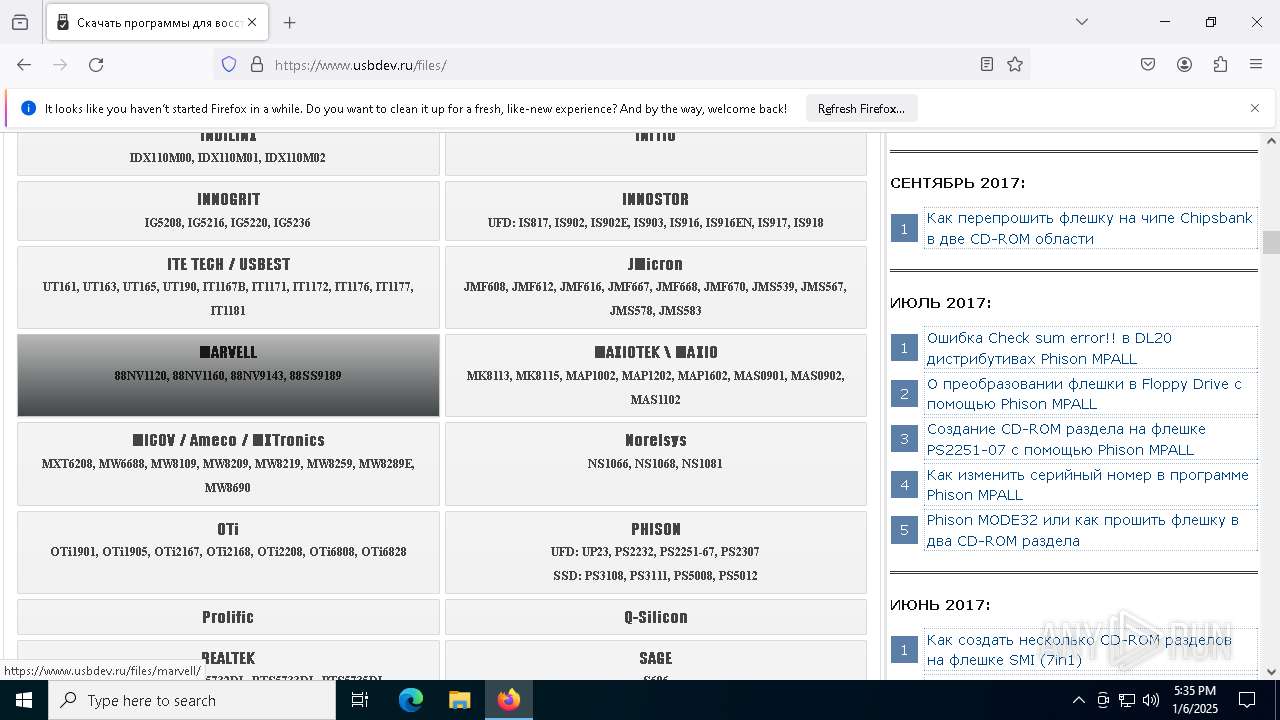Open highlighted MARVELL card
Viewport: 1280px width, 720px height.
[228, 375]
